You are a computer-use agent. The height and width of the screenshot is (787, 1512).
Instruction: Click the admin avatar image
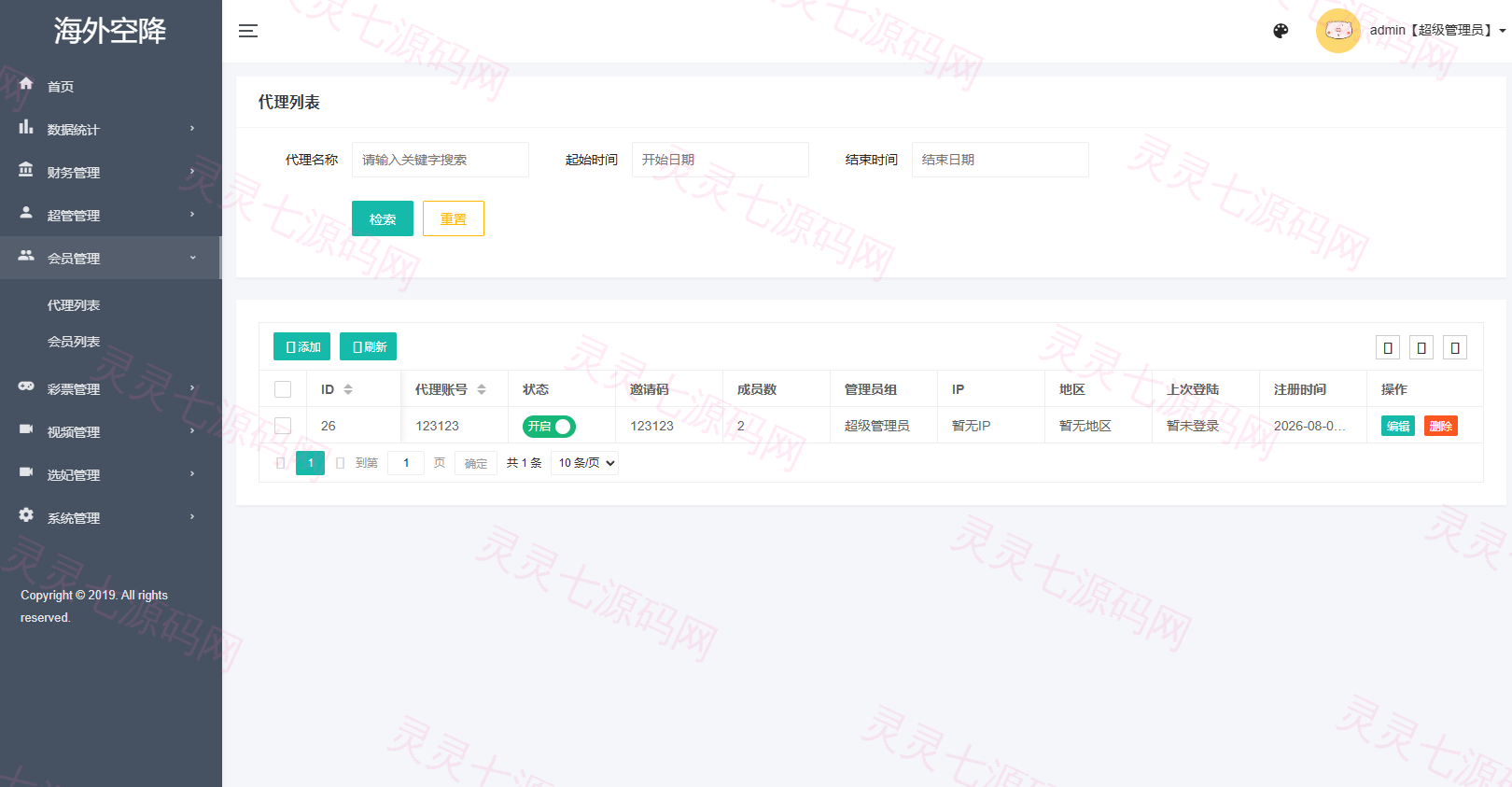tap(1338, 31)
